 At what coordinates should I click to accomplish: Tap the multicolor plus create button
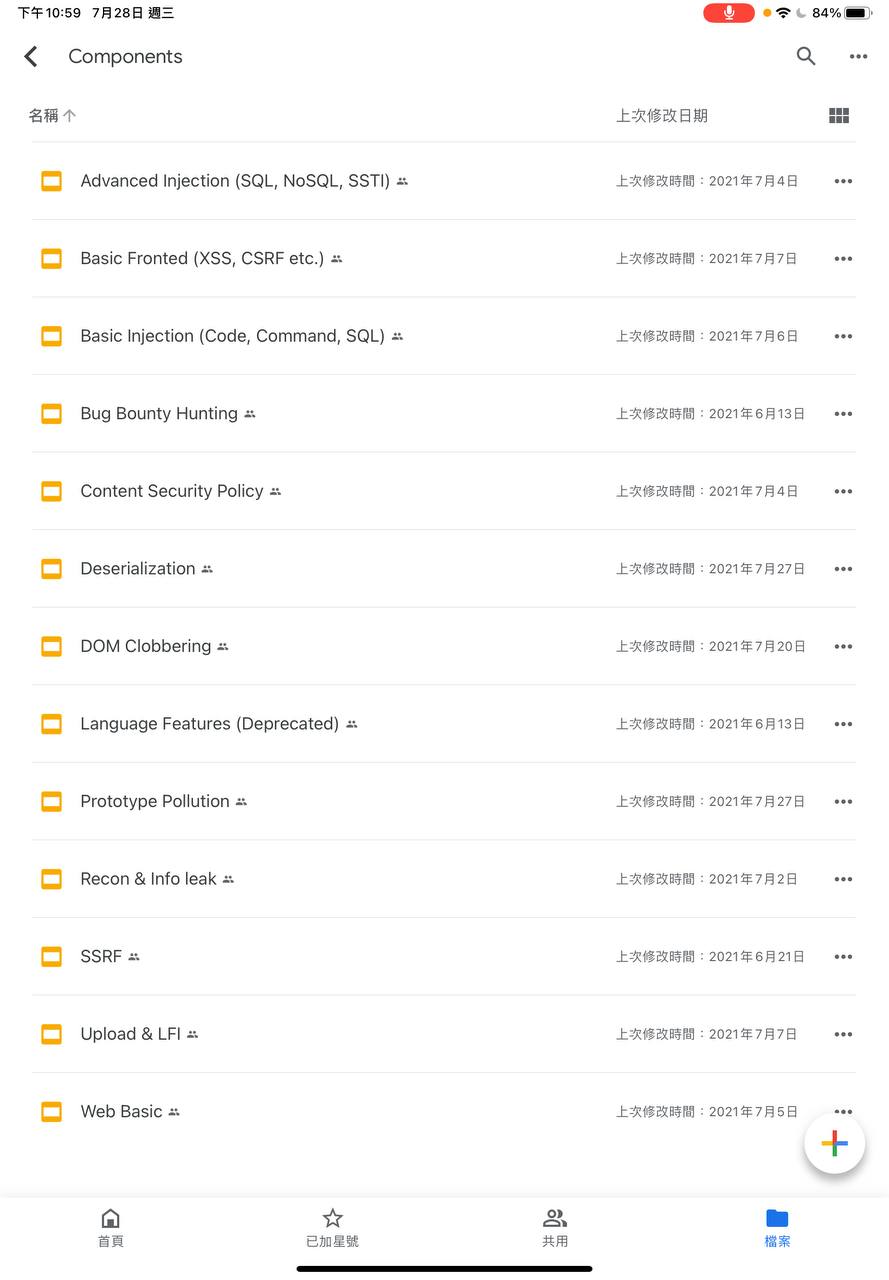[x=834, y=1143]
